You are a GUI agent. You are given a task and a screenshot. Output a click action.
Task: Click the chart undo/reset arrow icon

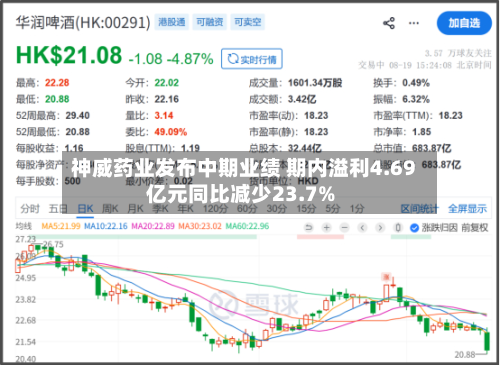click(309, 228)
